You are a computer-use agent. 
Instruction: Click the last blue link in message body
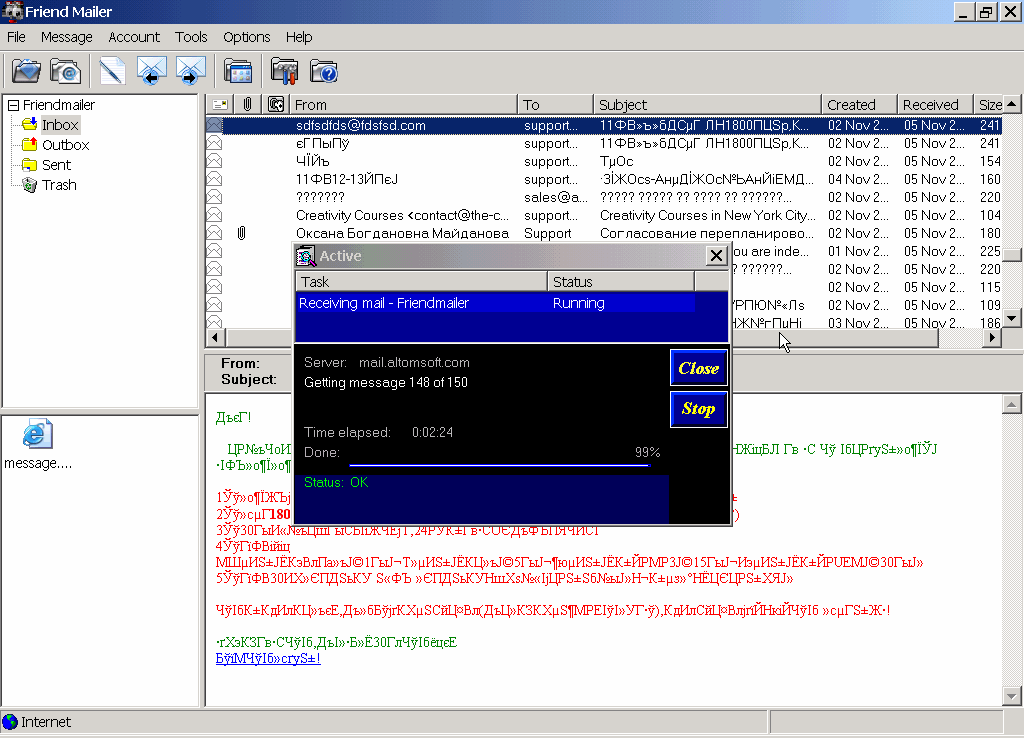[268, 658]
